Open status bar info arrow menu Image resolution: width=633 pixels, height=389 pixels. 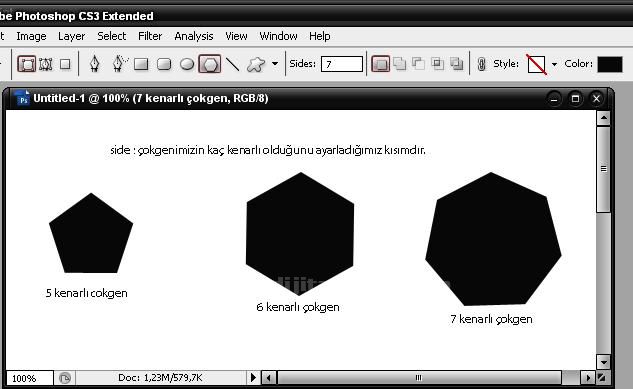point(253,378)
